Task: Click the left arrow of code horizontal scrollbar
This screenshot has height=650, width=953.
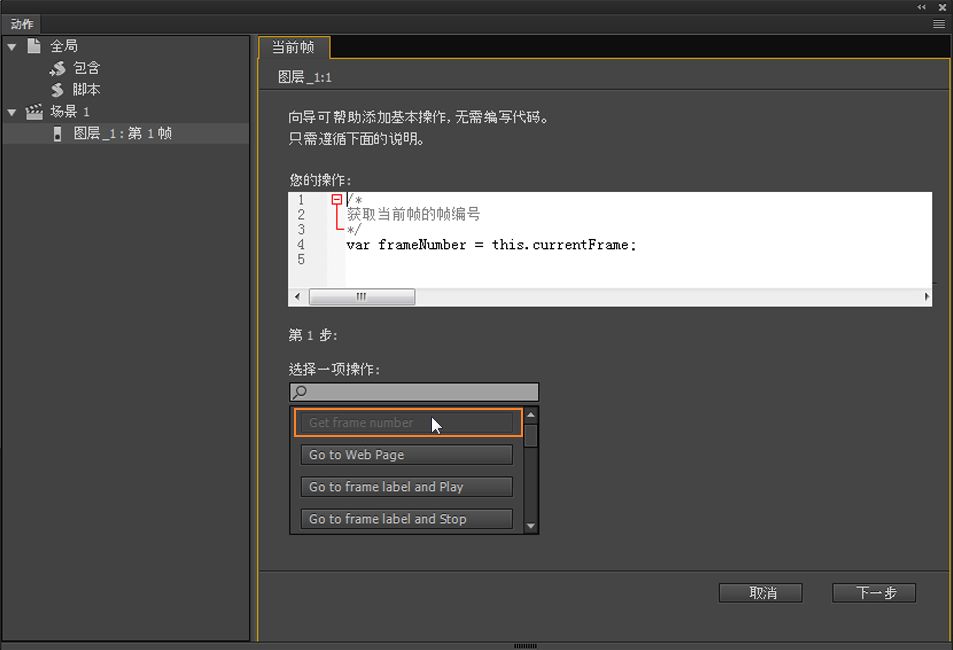Action: (x=297, y=297)
